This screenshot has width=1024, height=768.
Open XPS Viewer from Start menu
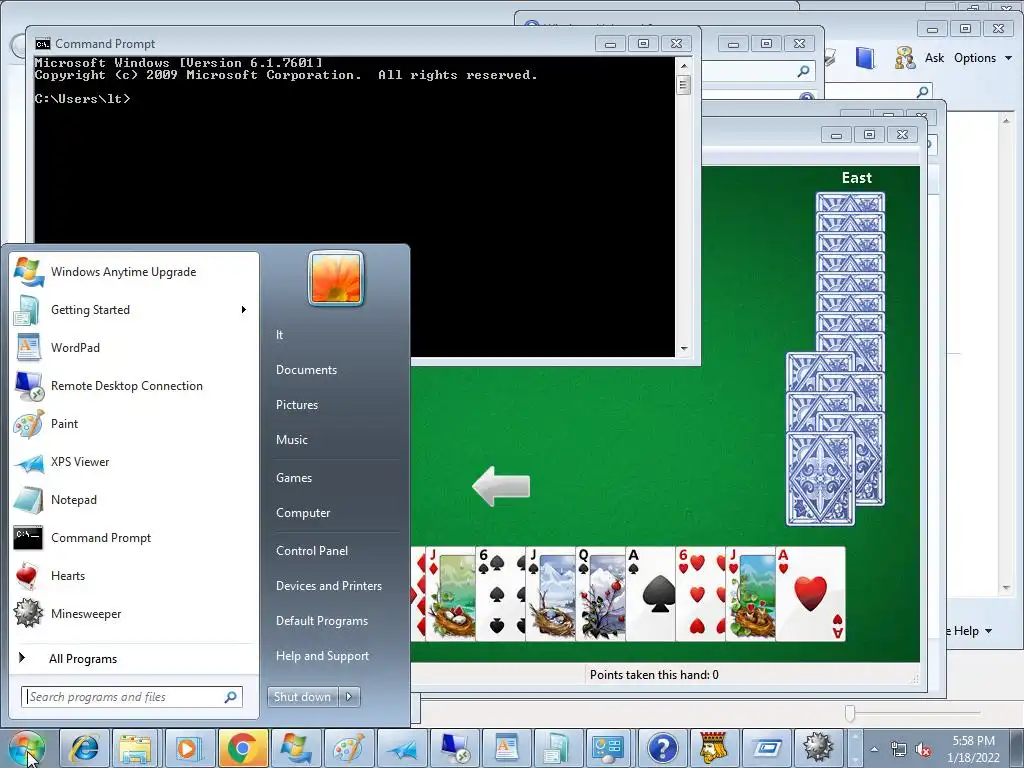click(x=80, y=461)
